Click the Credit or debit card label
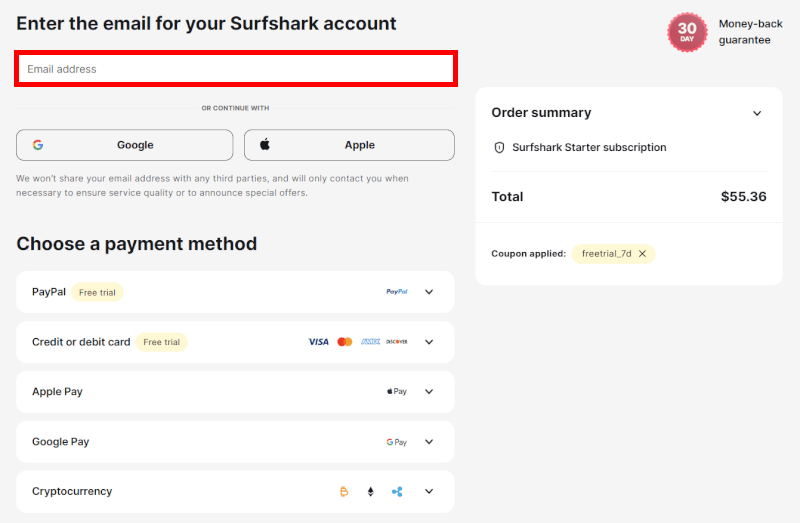The image size is (800, 523). [x=81, y=342]
